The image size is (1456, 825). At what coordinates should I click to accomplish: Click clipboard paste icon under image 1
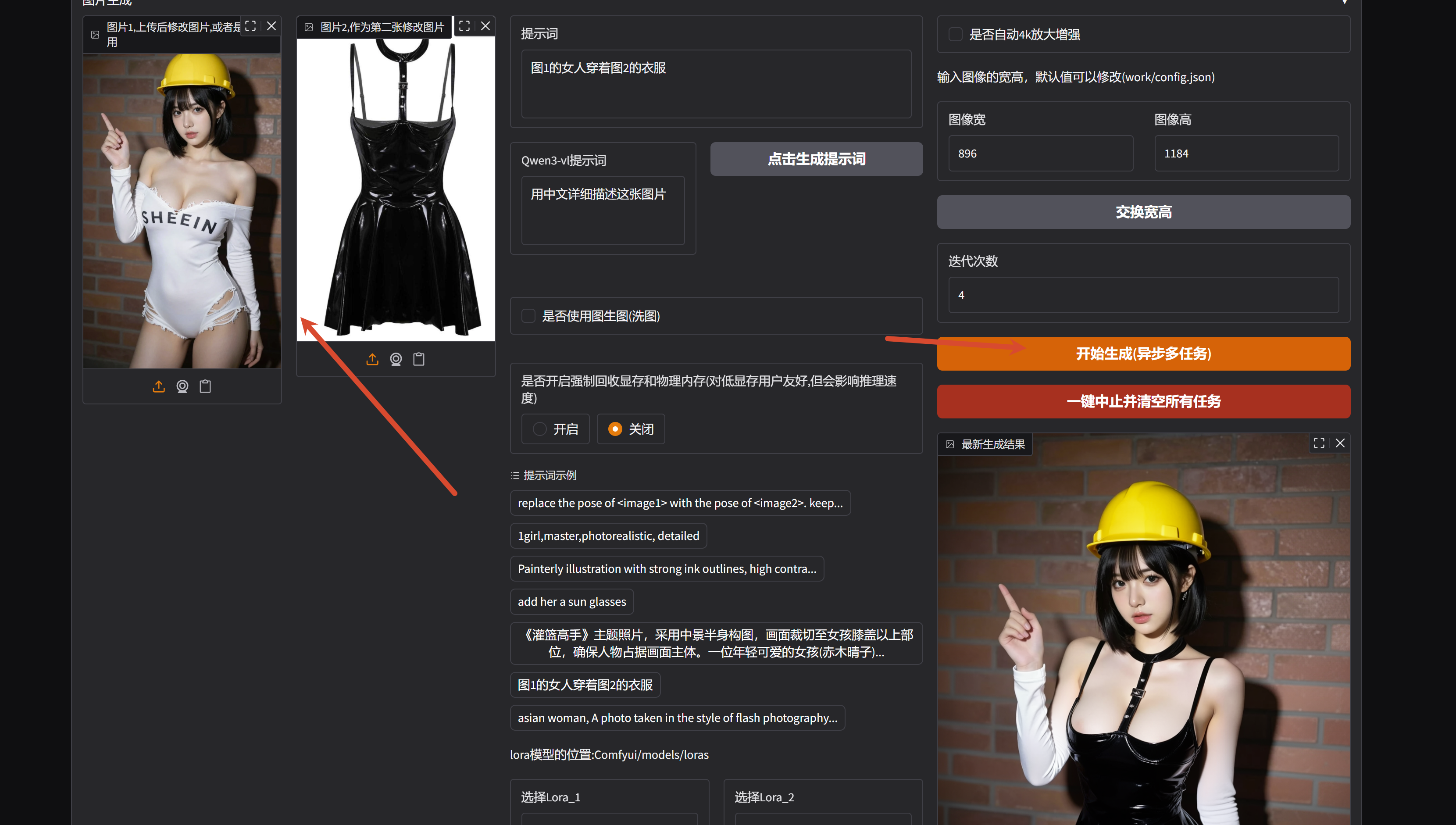coord(205,386)
